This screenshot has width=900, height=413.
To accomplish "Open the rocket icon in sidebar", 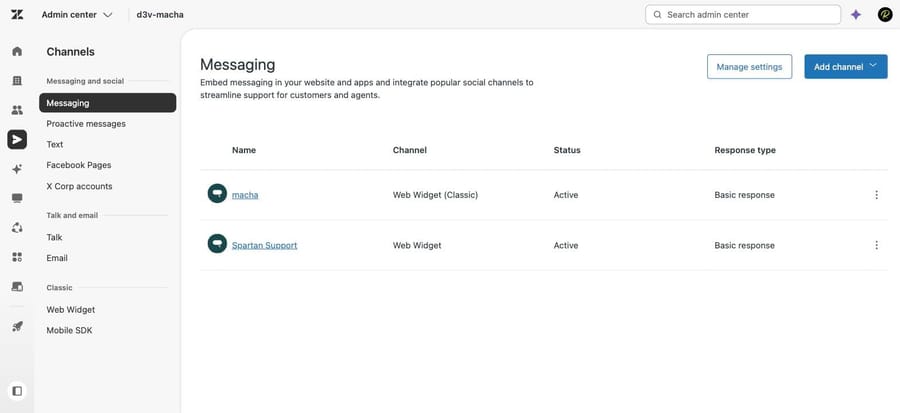I will point(17,327).
